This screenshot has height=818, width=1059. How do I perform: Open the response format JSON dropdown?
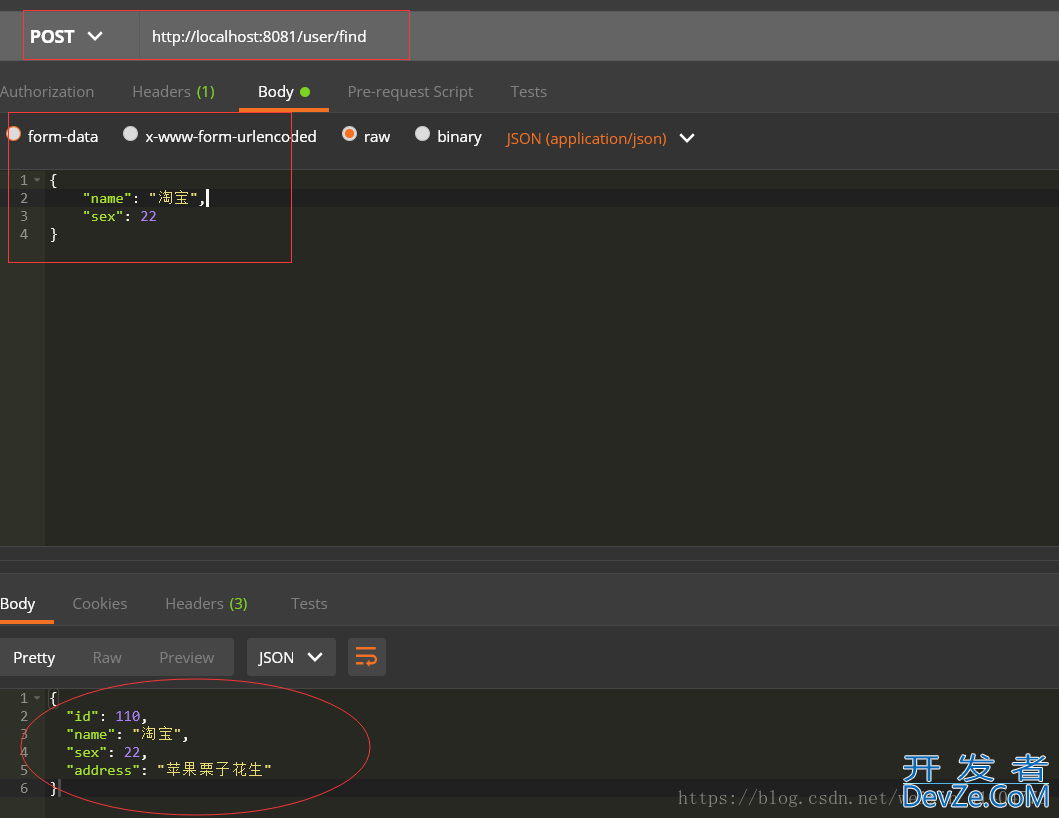click(x=291, y=657)
